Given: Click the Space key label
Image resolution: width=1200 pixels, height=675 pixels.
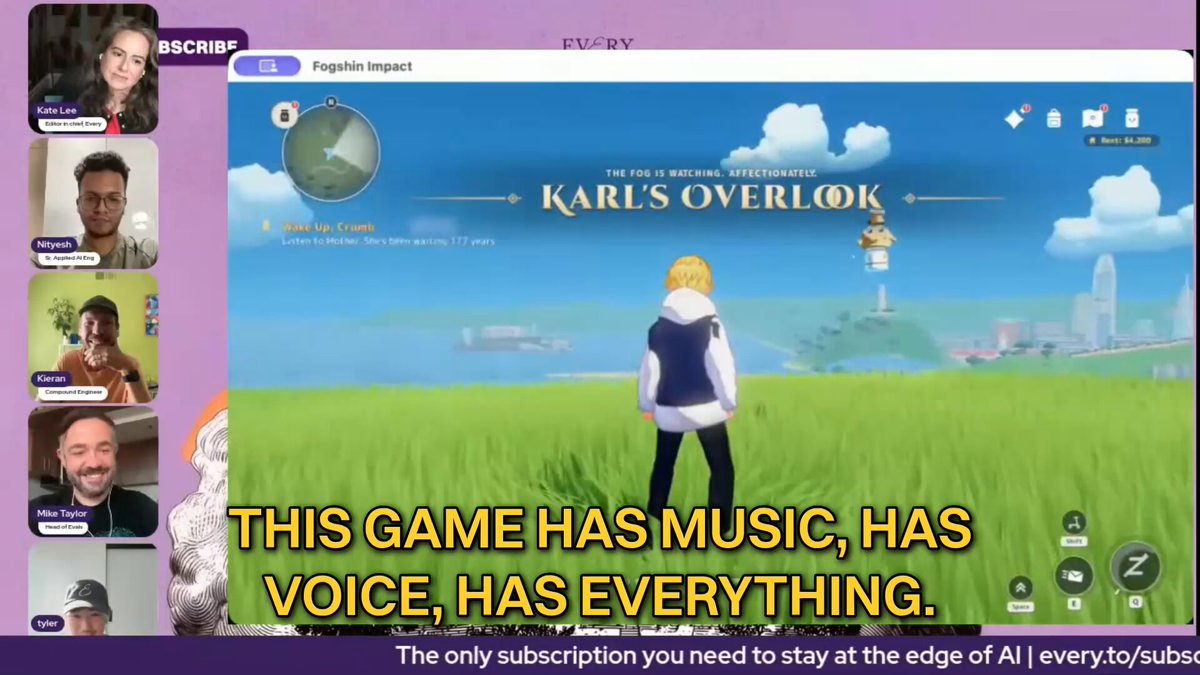Looking at the screenshot, I should [1020, 606].
